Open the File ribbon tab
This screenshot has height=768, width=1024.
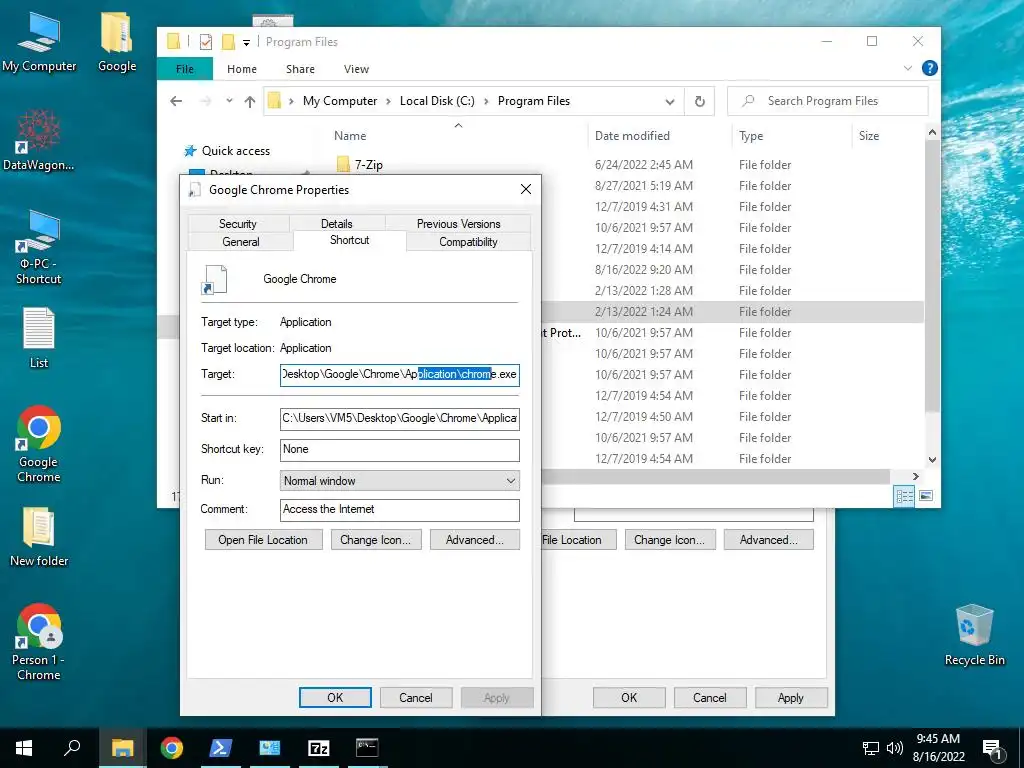point(185,69)
